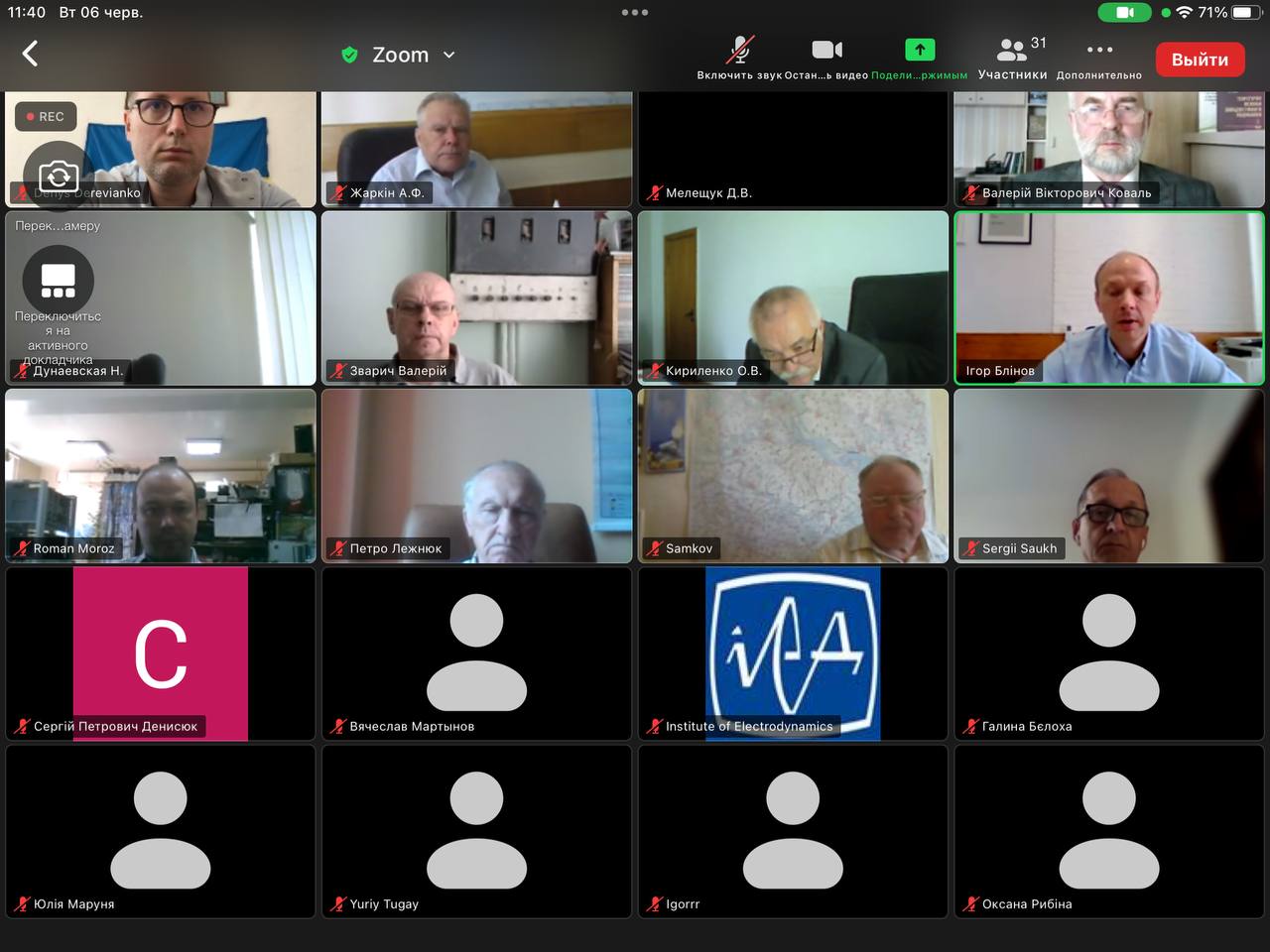Open the three-dot multitasking menu at top
Viewport: 1270px width, 952px height.
[x=635, y=13]
